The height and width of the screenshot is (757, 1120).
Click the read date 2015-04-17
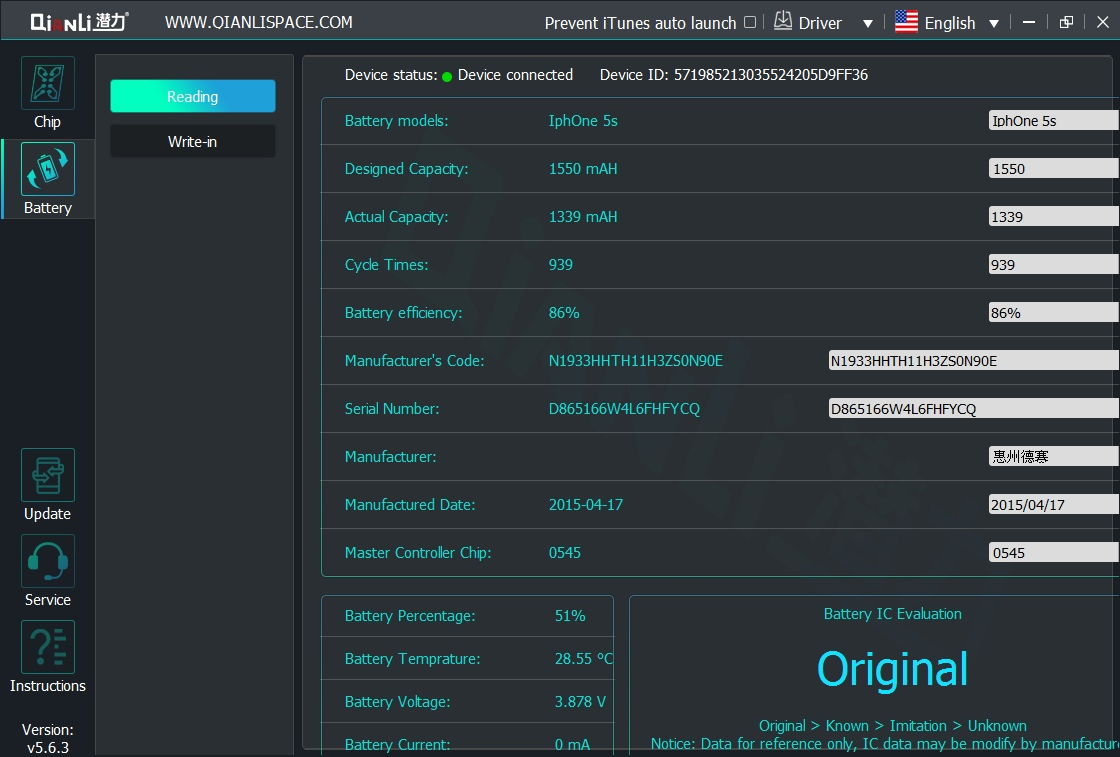tap(586, 504)
